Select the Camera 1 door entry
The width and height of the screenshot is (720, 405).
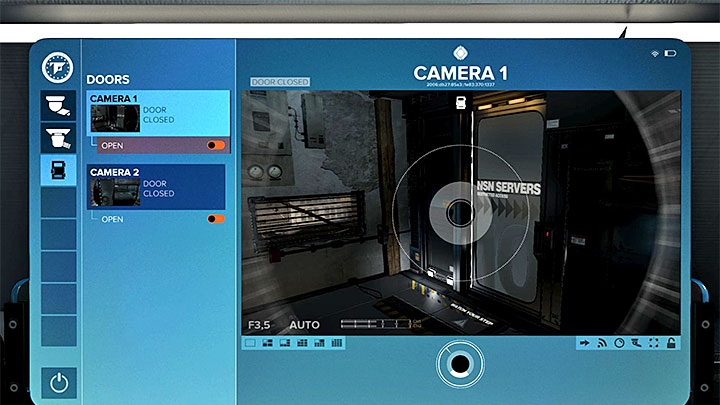[x=158, y=113]
